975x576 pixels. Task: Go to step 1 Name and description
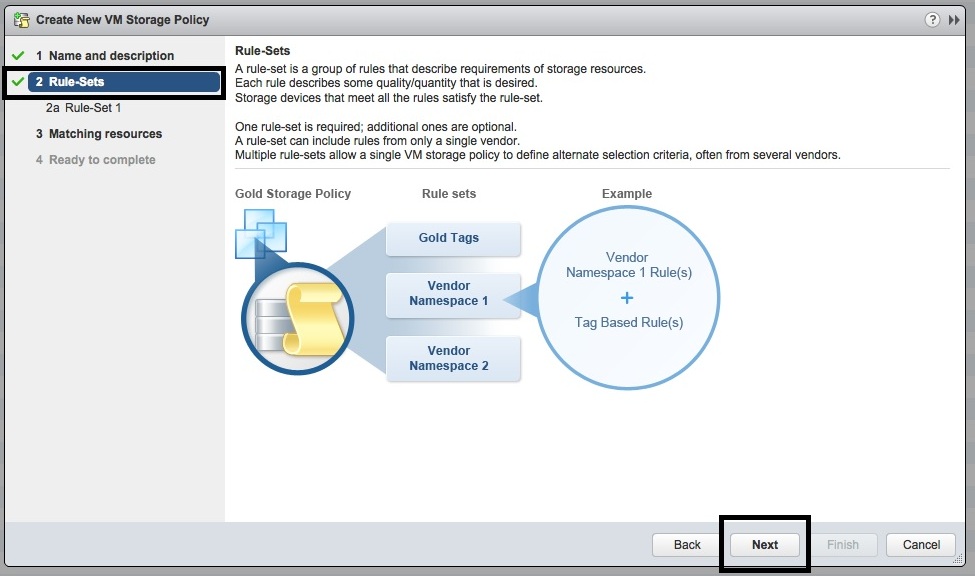coord(111,56)
